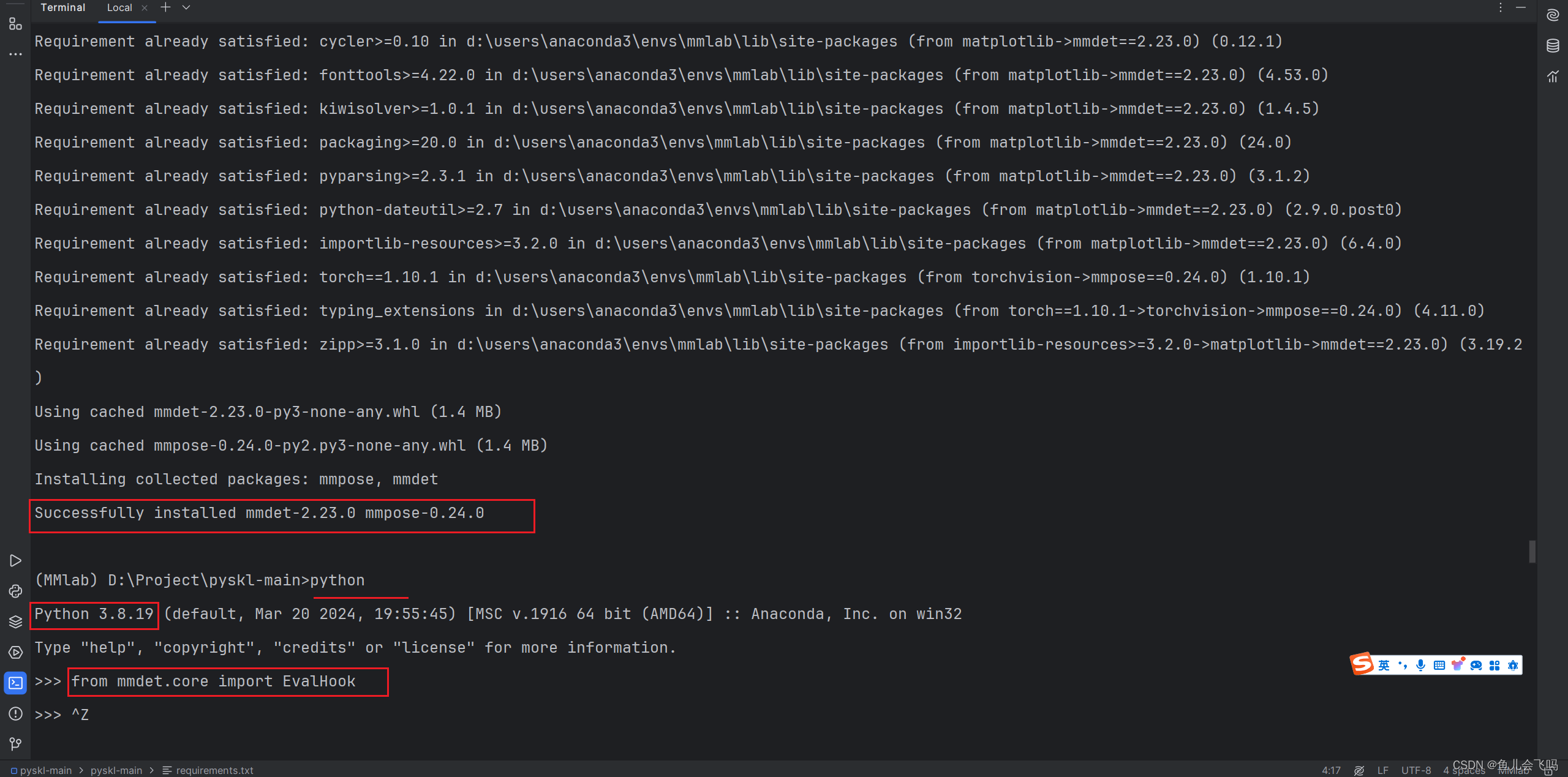Open the Run tool window
The height and width of the screenshot is (777, 1568).
click(15, 560)
